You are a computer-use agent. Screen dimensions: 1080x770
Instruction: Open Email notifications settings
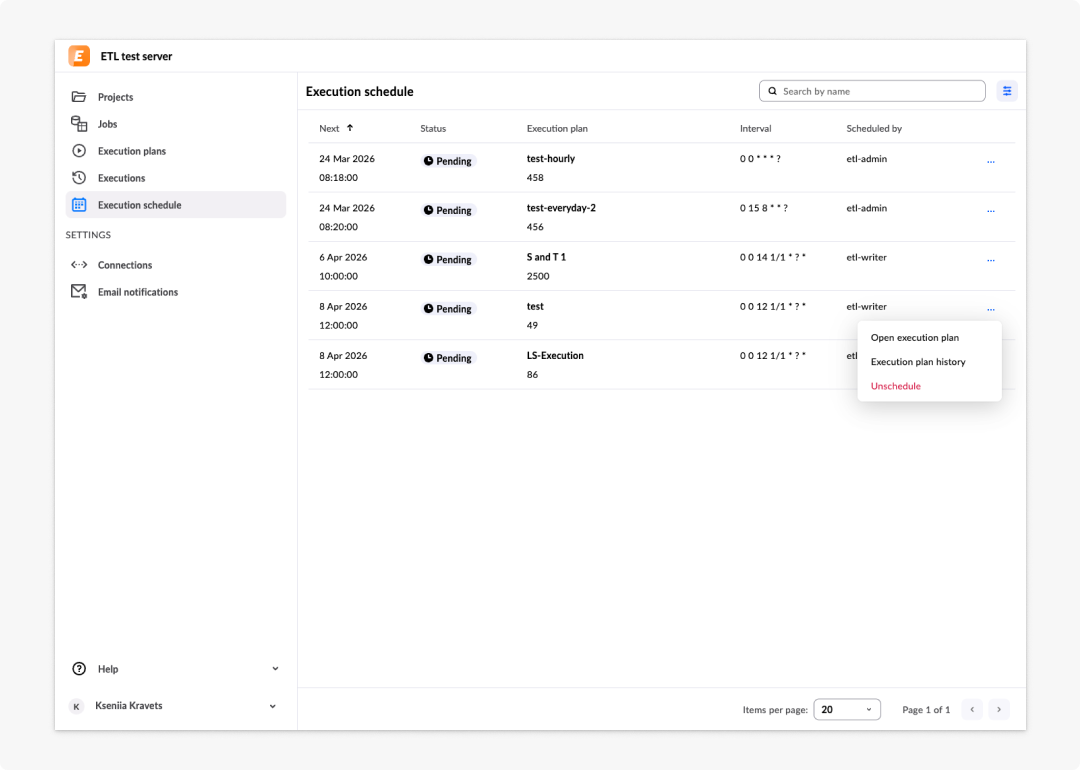(176, 291)
